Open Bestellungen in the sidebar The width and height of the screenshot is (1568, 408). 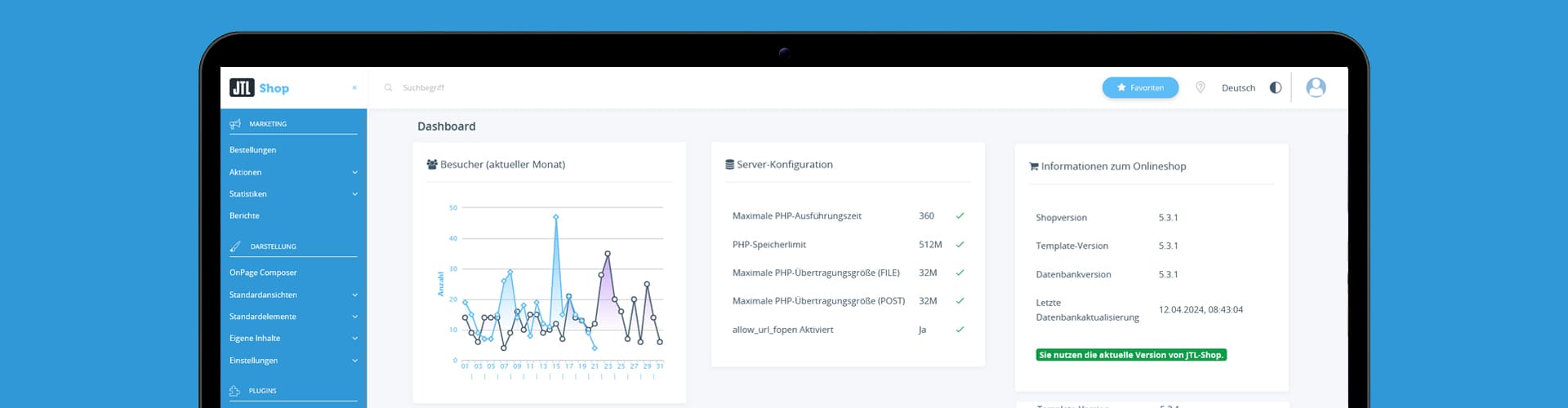[x=252, y=150]
